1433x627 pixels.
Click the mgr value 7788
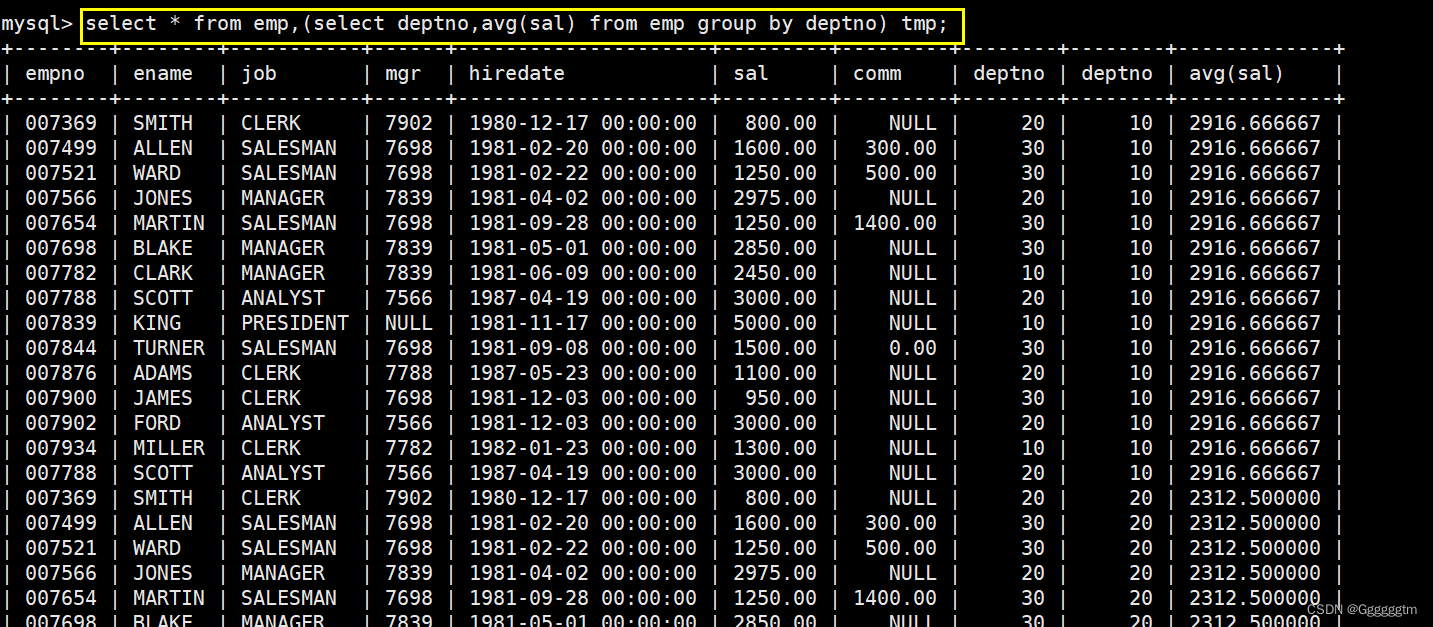409,373
